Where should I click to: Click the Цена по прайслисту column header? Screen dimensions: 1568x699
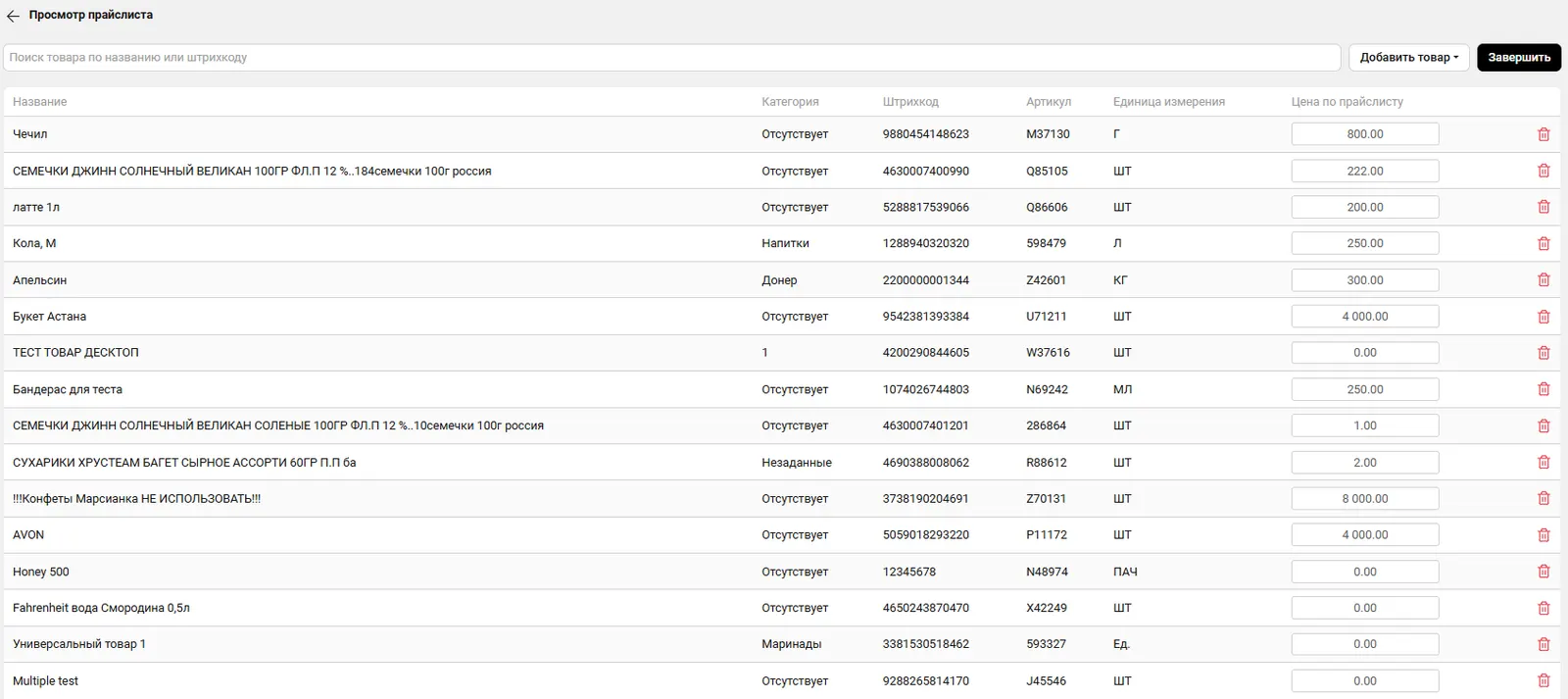pyautogui.click(x=1347, y=102)
